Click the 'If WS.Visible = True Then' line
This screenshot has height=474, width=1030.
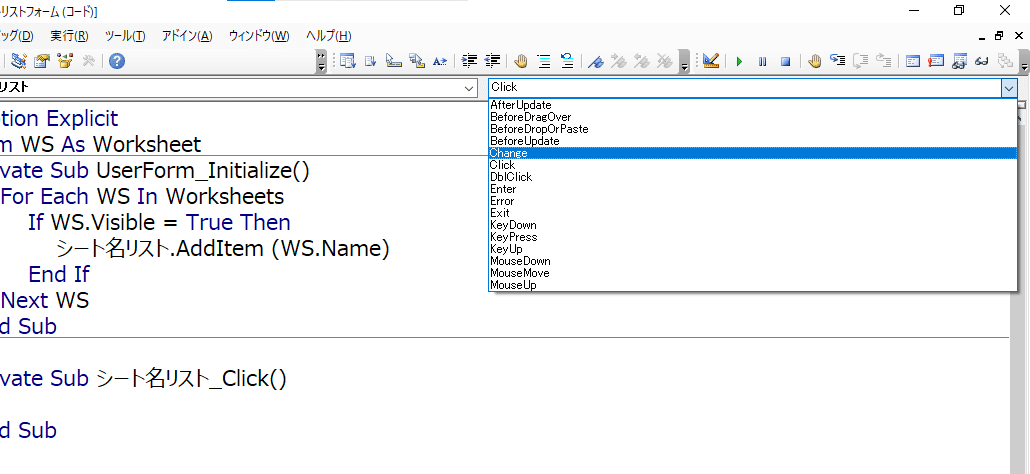[159, 223]
